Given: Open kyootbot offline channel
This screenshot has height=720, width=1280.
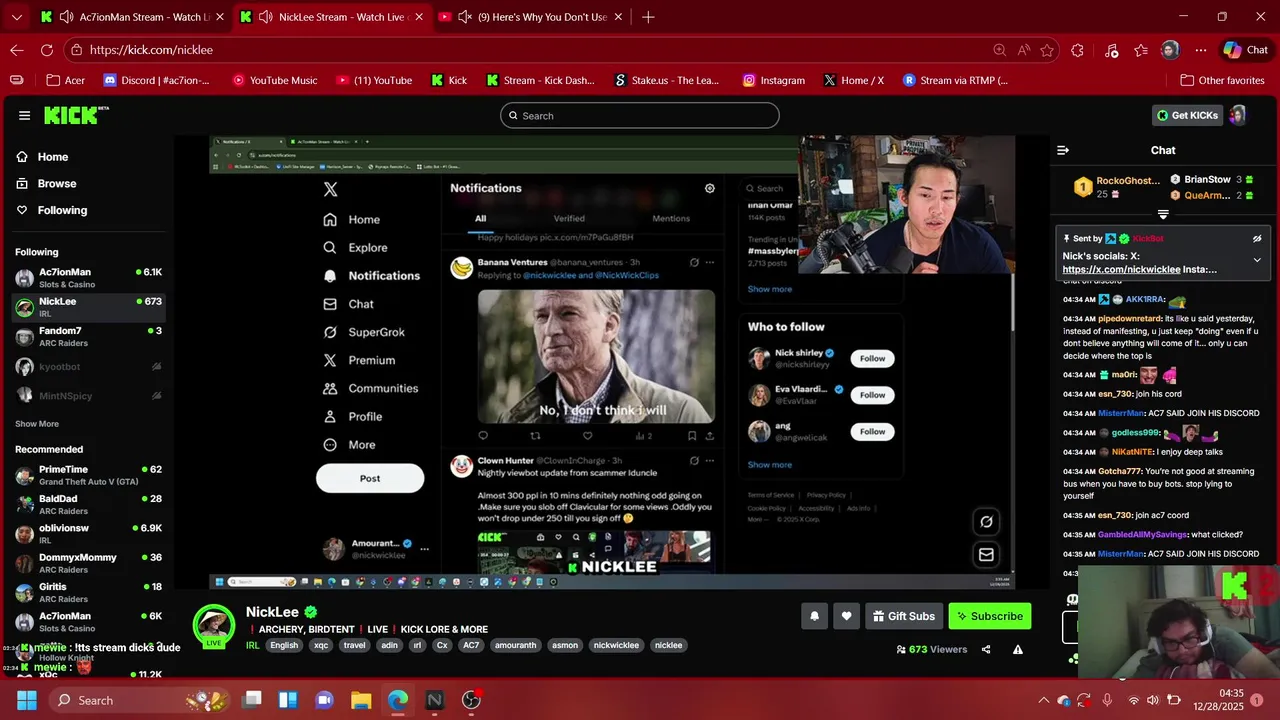Looking at the screenshot, I should coord(88,367).
